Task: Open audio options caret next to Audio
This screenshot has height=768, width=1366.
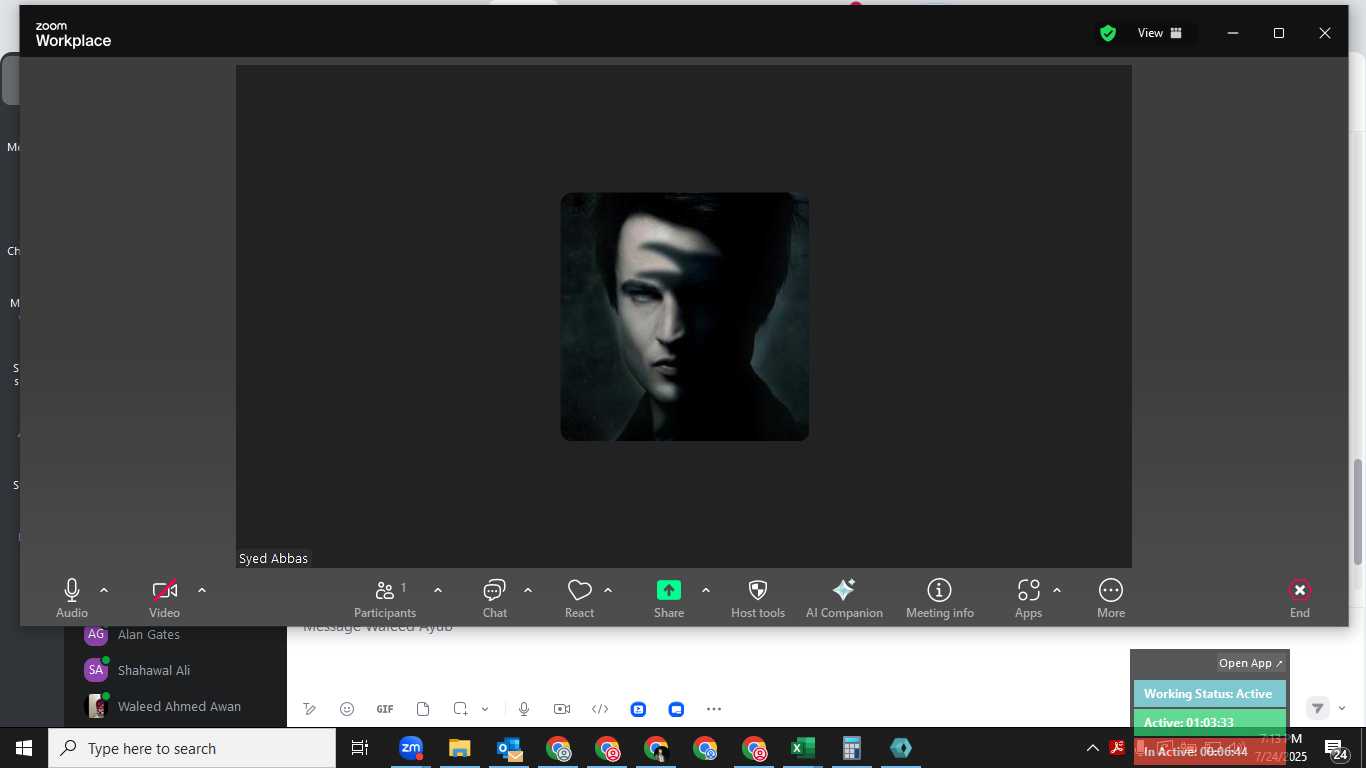Action: [103, 590]
